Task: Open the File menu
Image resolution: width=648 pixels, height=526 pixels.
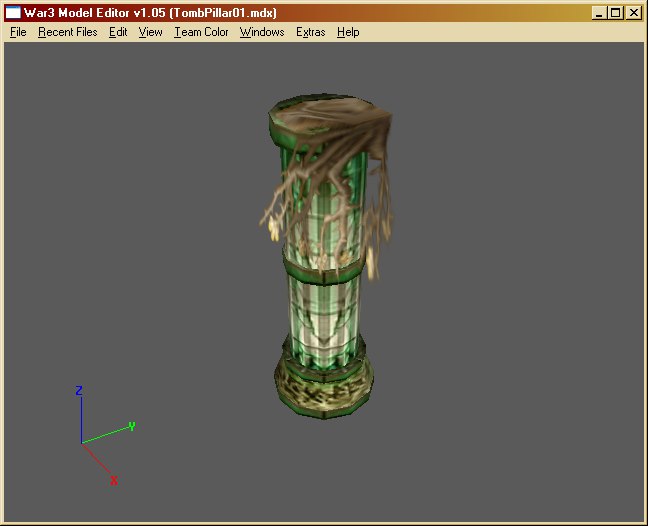Action: tap(18, 32)
